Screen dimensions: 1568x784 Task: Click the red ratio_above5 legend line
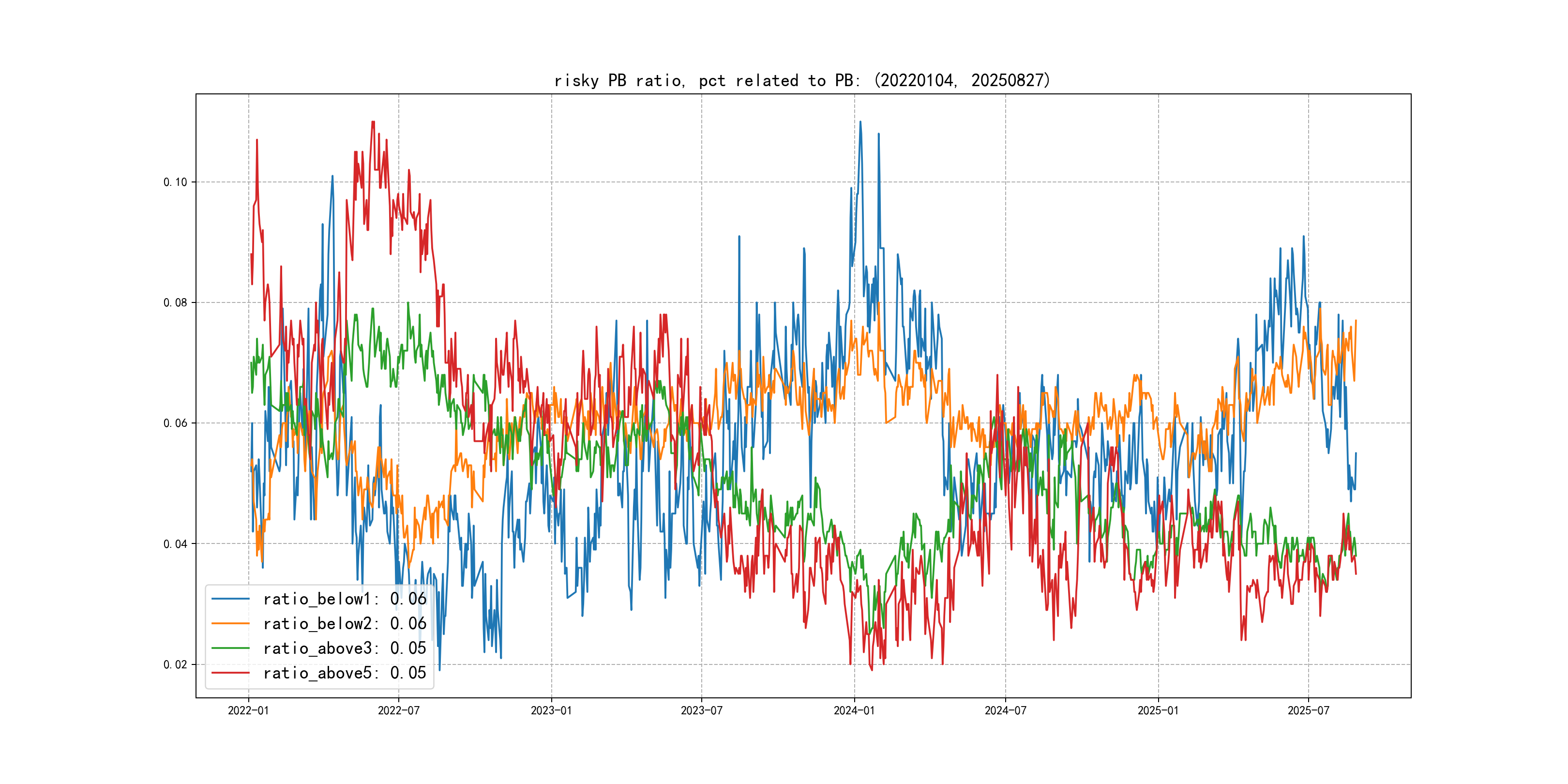tap(230, 673)
